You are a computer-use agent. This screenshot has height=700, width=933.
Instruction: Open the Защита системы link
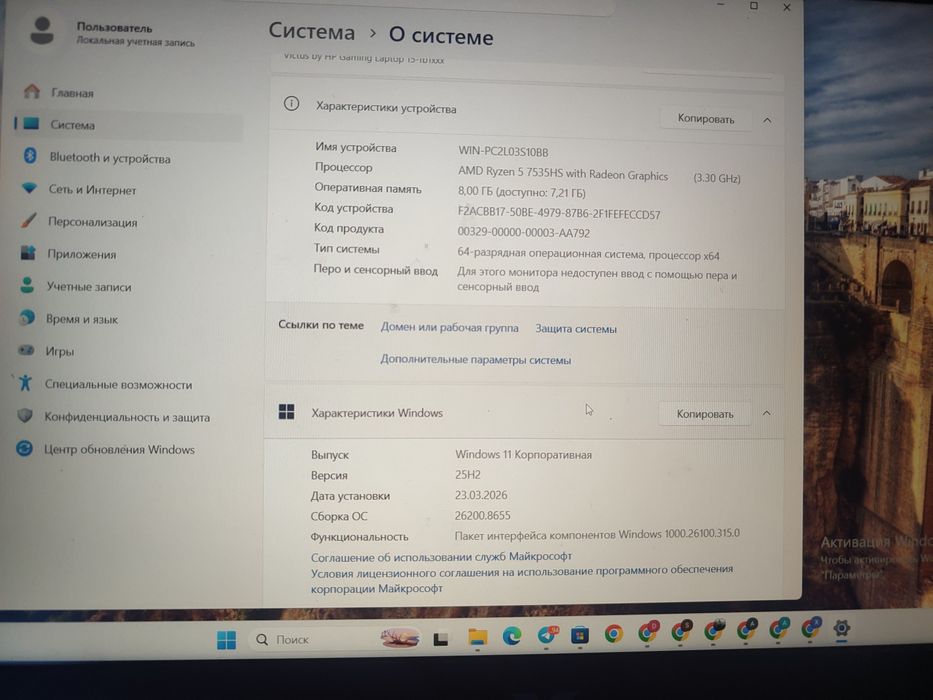[x=576, y=329]
